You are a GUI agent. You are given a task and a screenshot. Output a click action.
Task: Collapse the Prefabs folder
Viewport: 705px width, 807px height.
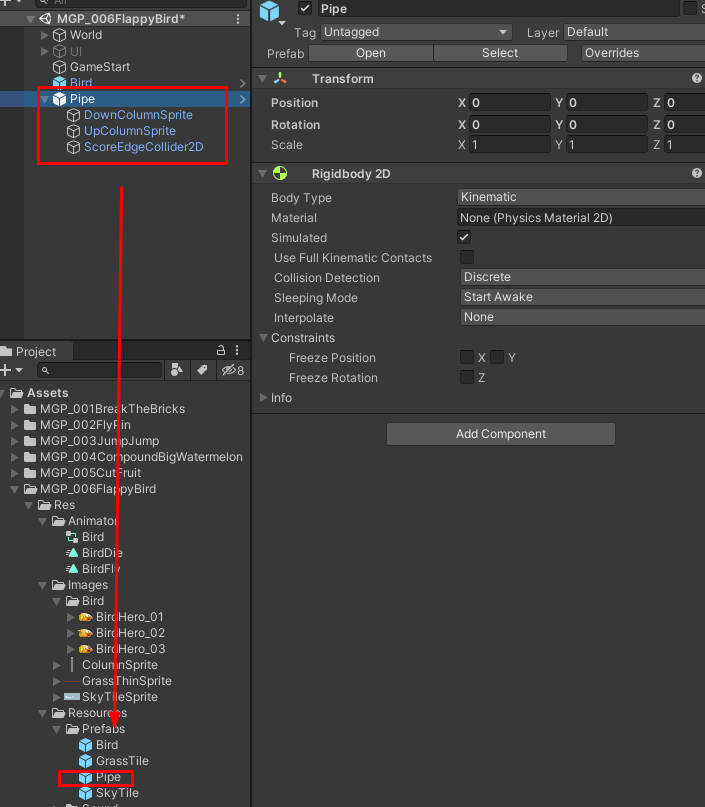point(57,729)
